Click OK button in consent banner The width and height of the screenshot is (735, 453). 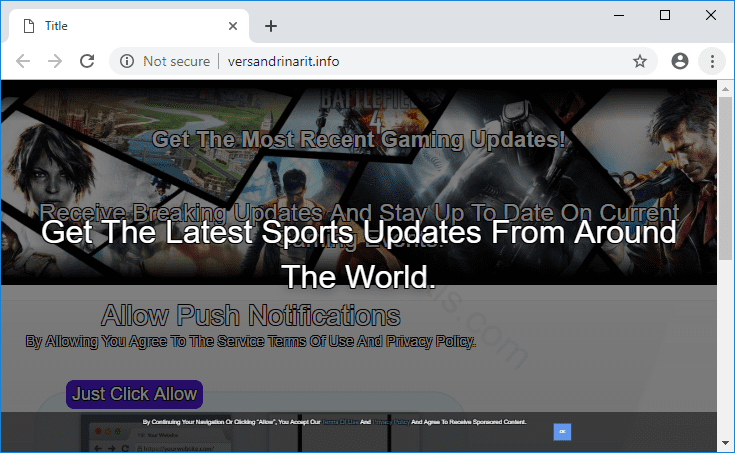(x=562, y=431)
